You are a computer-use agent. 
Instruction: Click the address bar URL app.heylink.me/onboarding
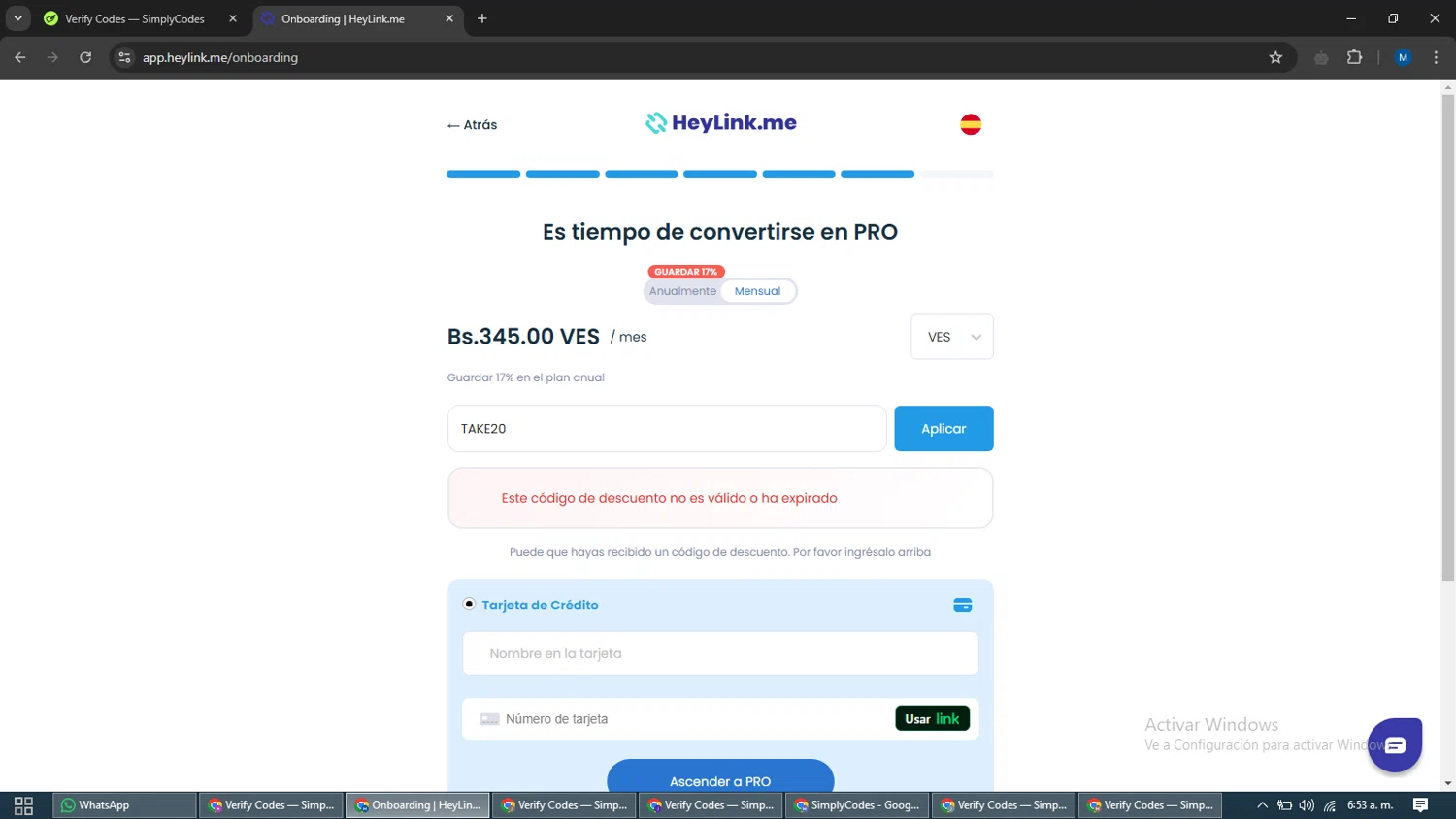tap(220, 58)
